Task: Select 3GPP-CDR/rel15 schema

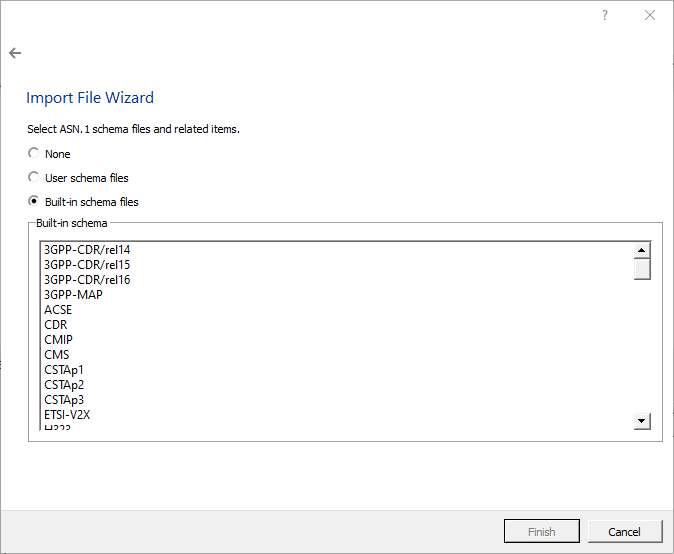Action: click(87, 265)
